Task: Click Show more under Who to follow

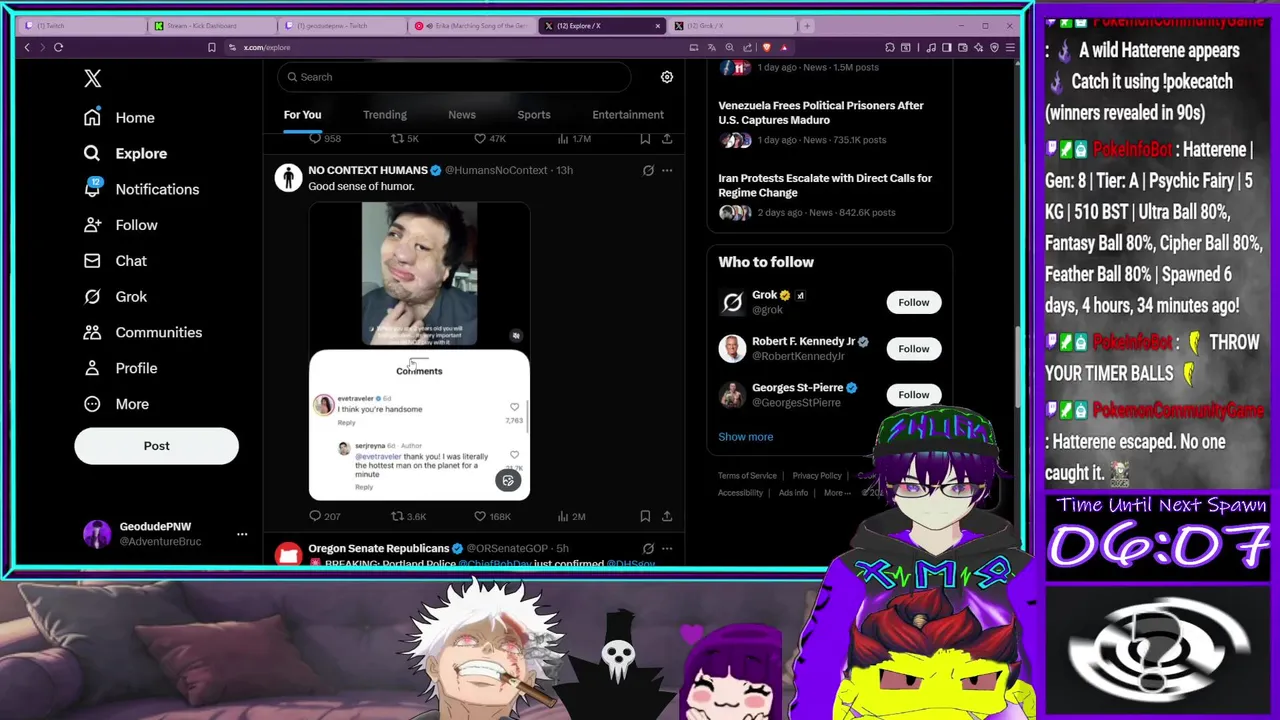Action: pyautogui.click(x=745, y=437)
